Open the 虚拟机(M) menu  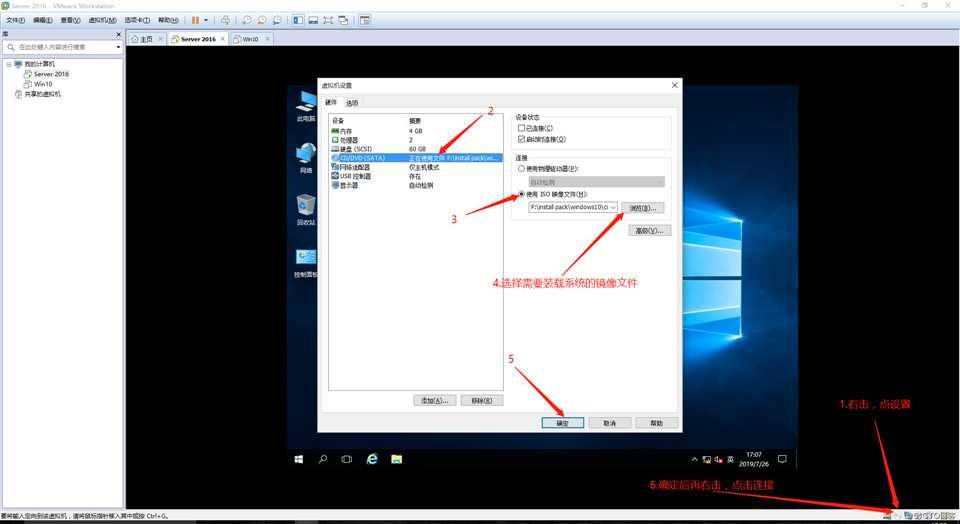(x=102, y=20)
